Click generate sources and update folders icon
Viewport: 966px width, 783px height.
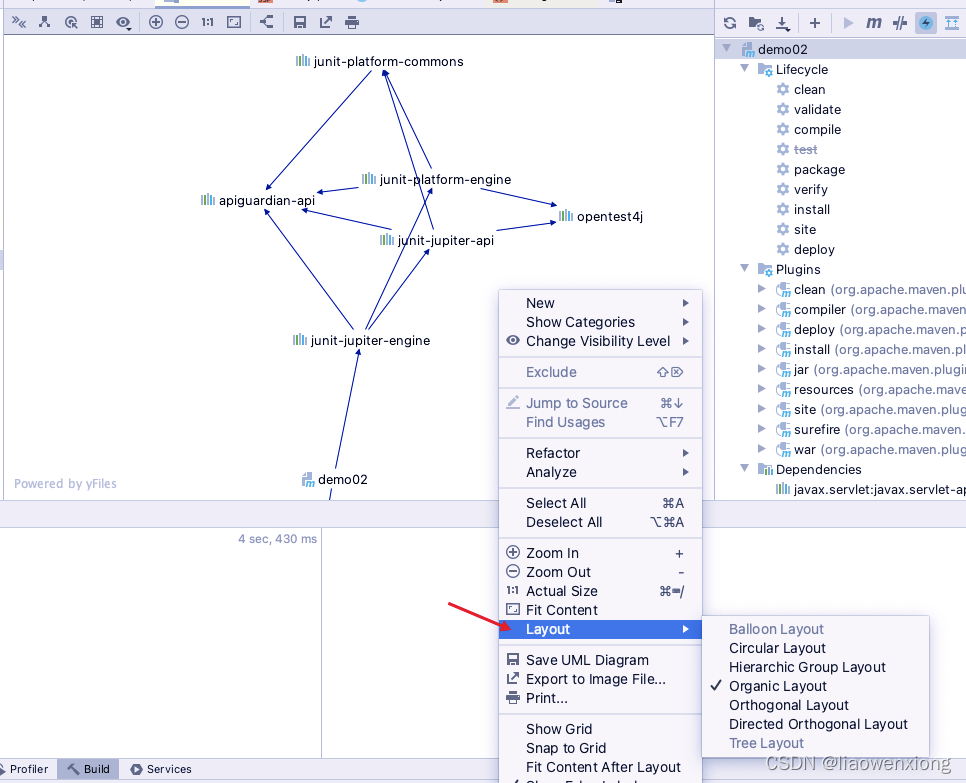[756, 23]
